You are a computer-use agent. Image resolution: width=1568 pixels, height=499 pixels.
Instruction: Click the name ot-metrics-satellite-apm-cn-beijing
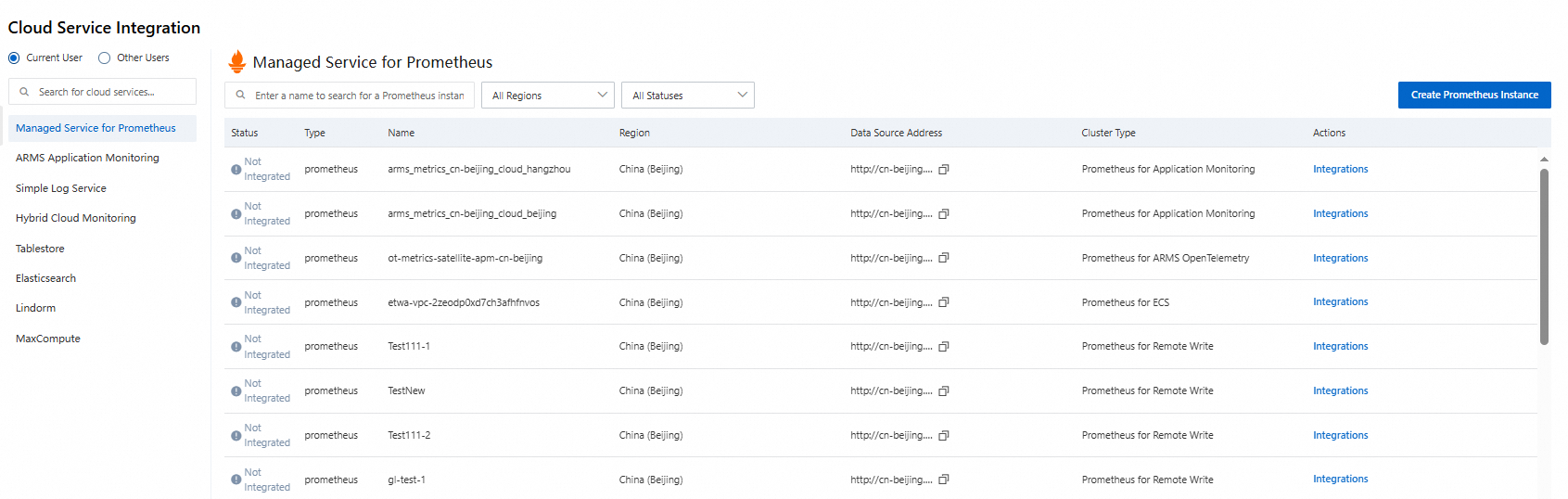click(x=465, y=258)
